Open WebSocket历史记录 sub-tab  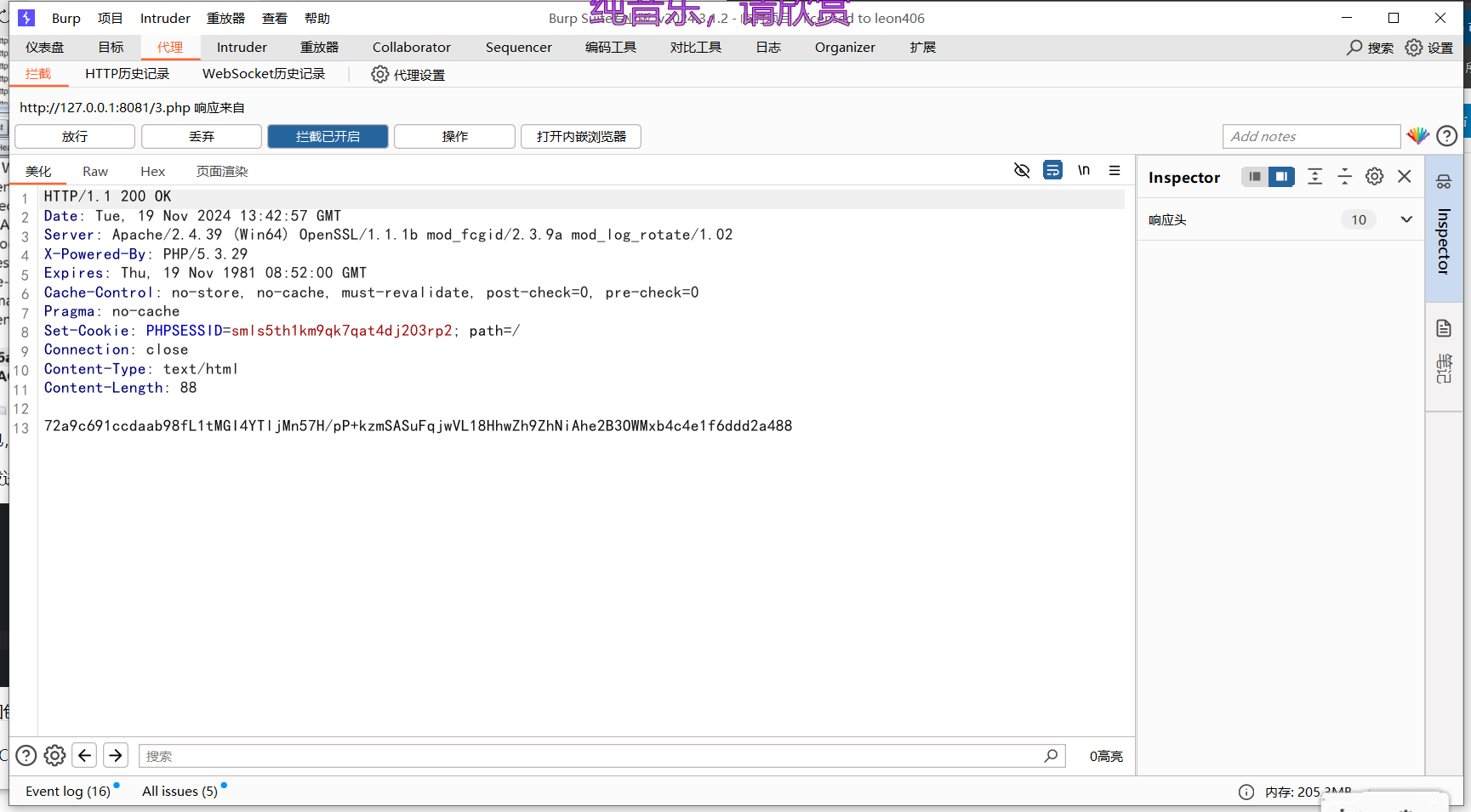click(x=264, y=74)
